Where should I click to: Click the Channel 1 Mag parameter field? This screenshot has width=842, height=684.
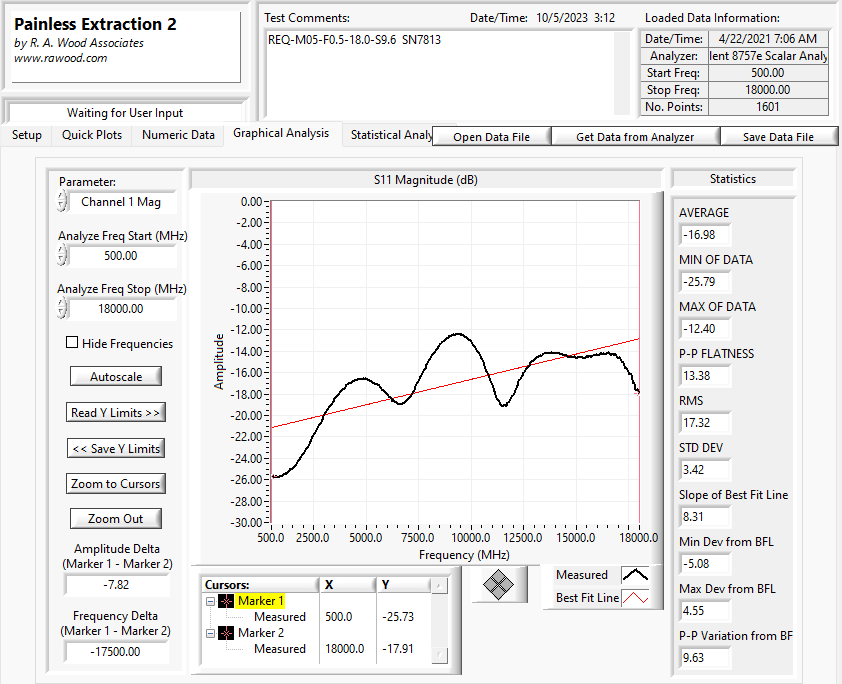tap(122, 202)
